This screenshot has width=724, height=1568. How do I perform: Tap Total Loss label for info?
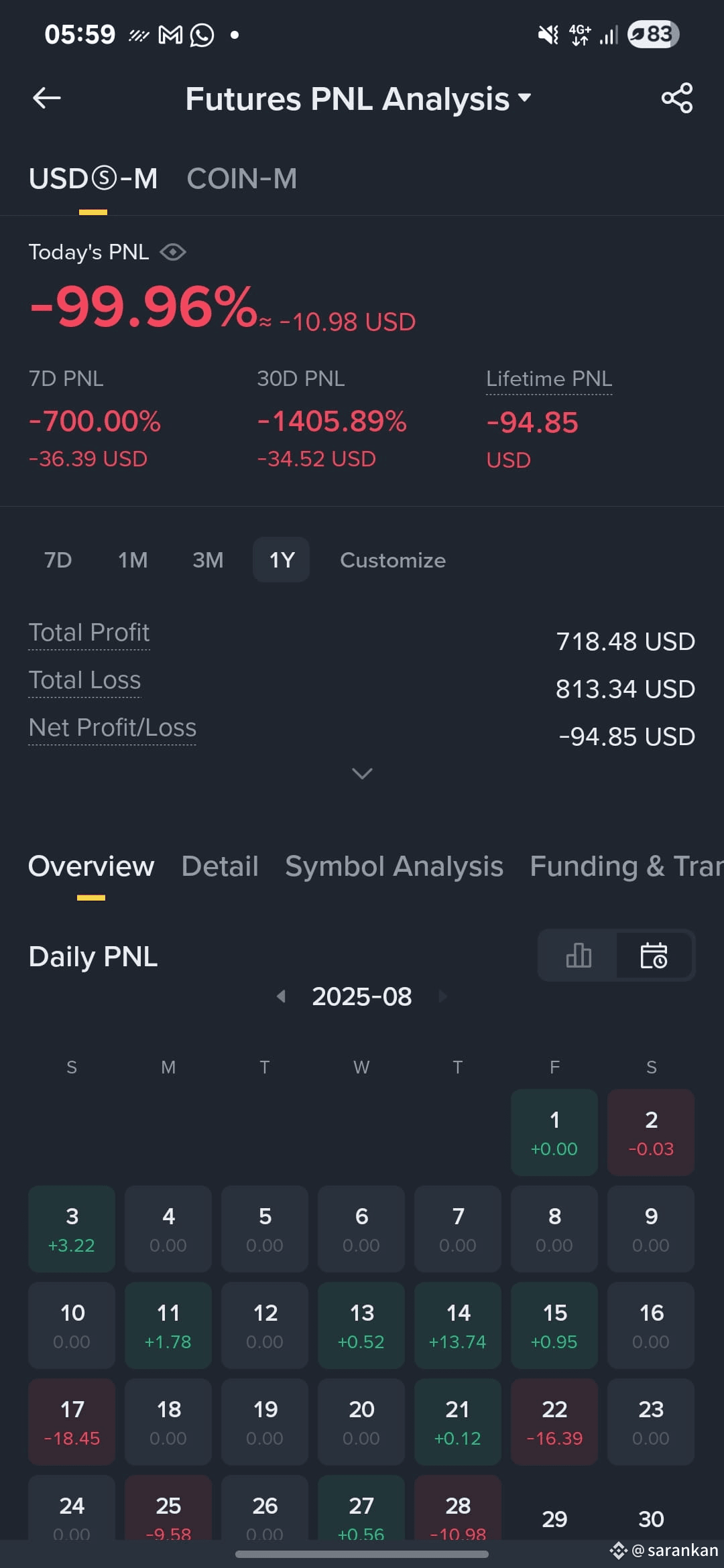(x=84, y=680)
